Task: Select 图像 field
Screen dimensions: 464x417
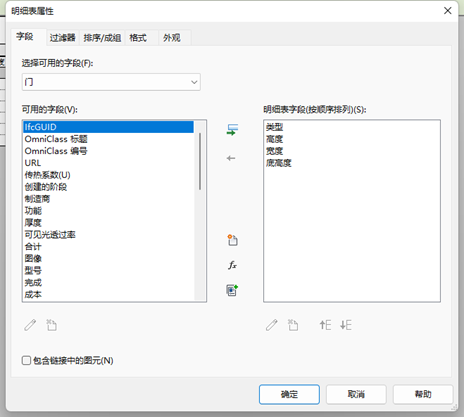Action: [108, 259]
